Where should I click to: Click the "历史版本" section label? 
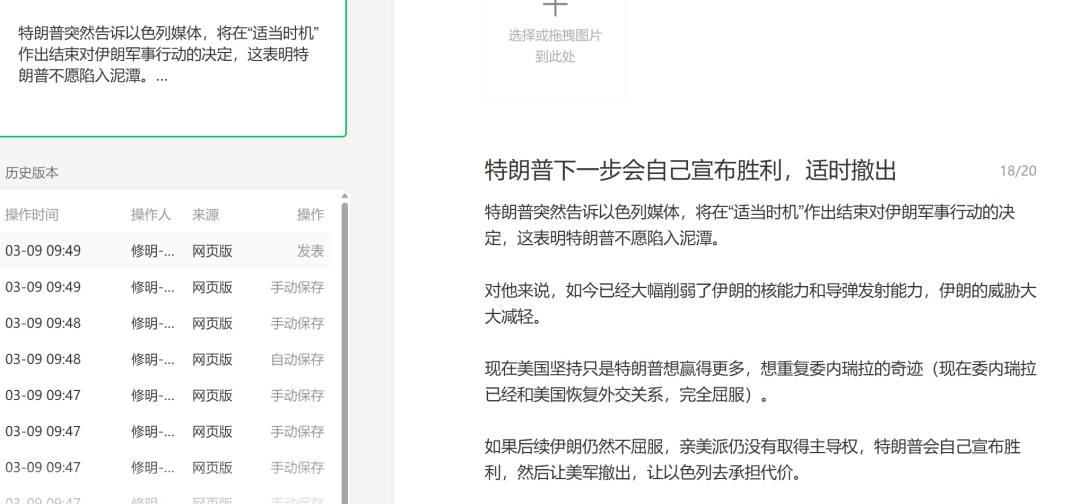[x=32, y=173]
